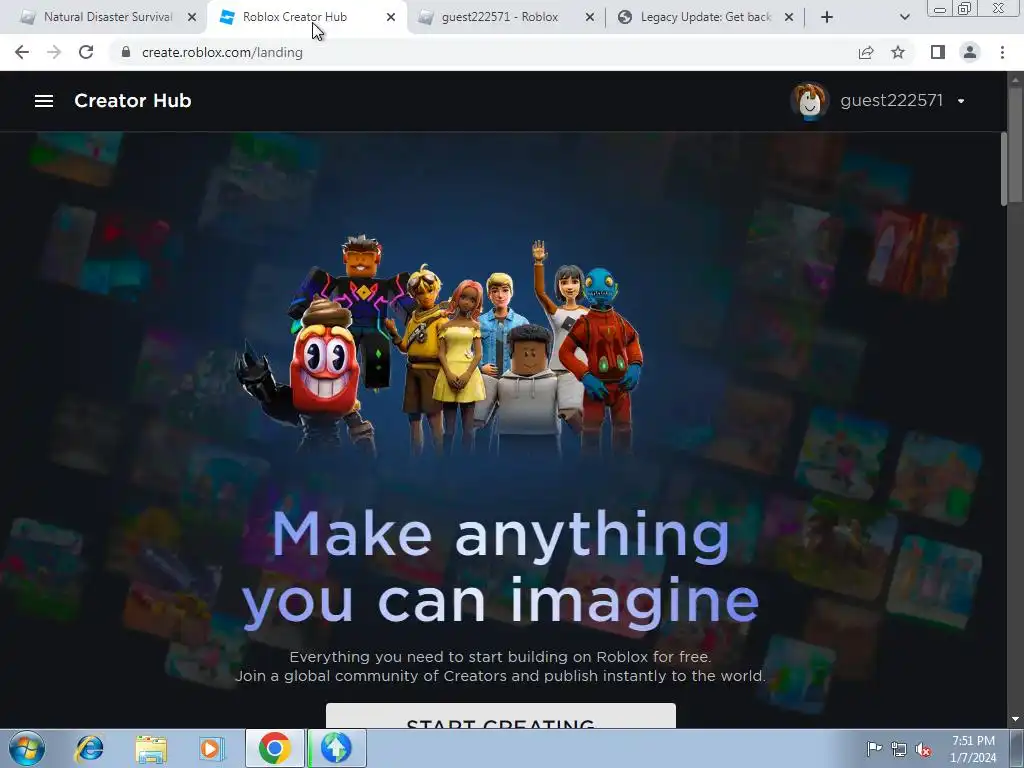Click the START CREATING button
The width and height of the screenshot is (1024, 768).
click(501, 717)
